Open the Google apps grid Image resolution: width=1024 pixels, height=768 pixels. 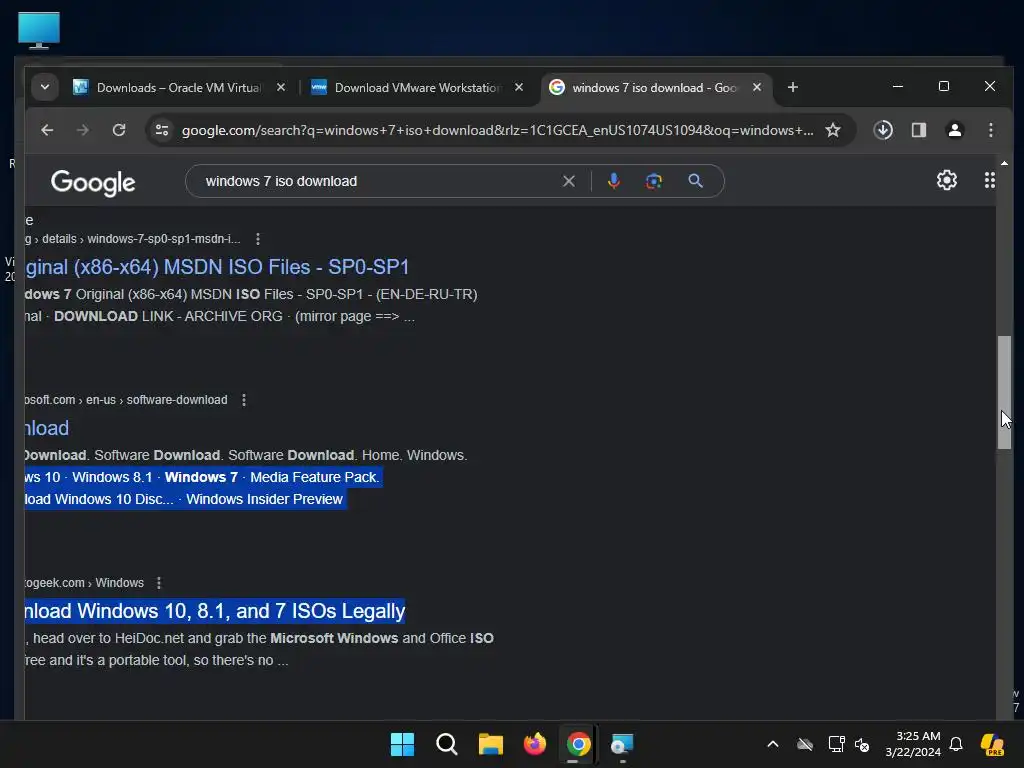pyautogui.click(x=989, y=180)
